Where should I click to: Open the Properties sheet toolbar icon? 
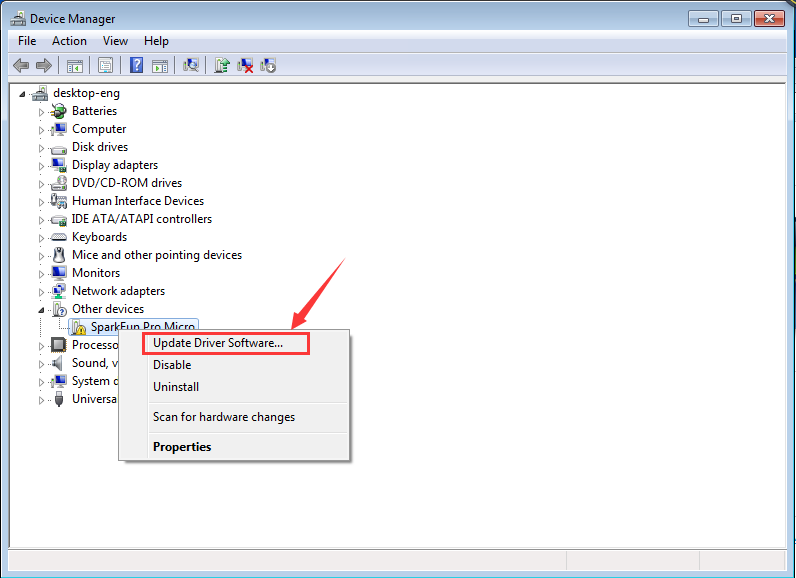pyautogui.click(x=106, y=65)
